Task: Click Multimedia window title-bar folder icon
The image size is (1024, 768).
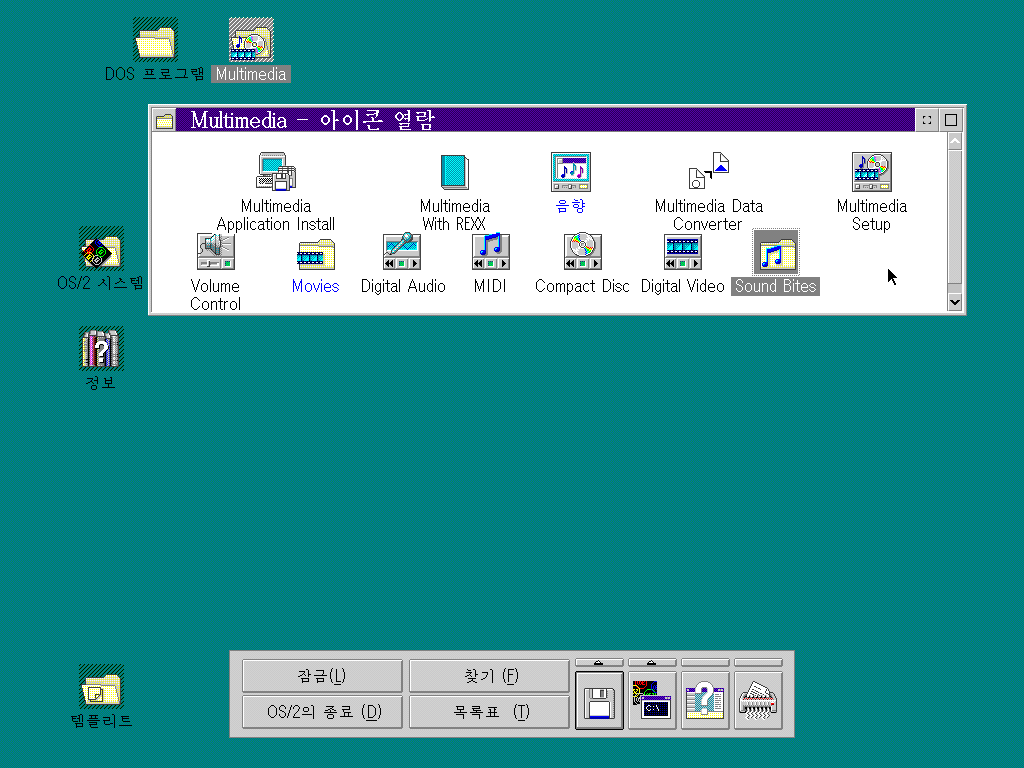Action: (x=165, y=120)
